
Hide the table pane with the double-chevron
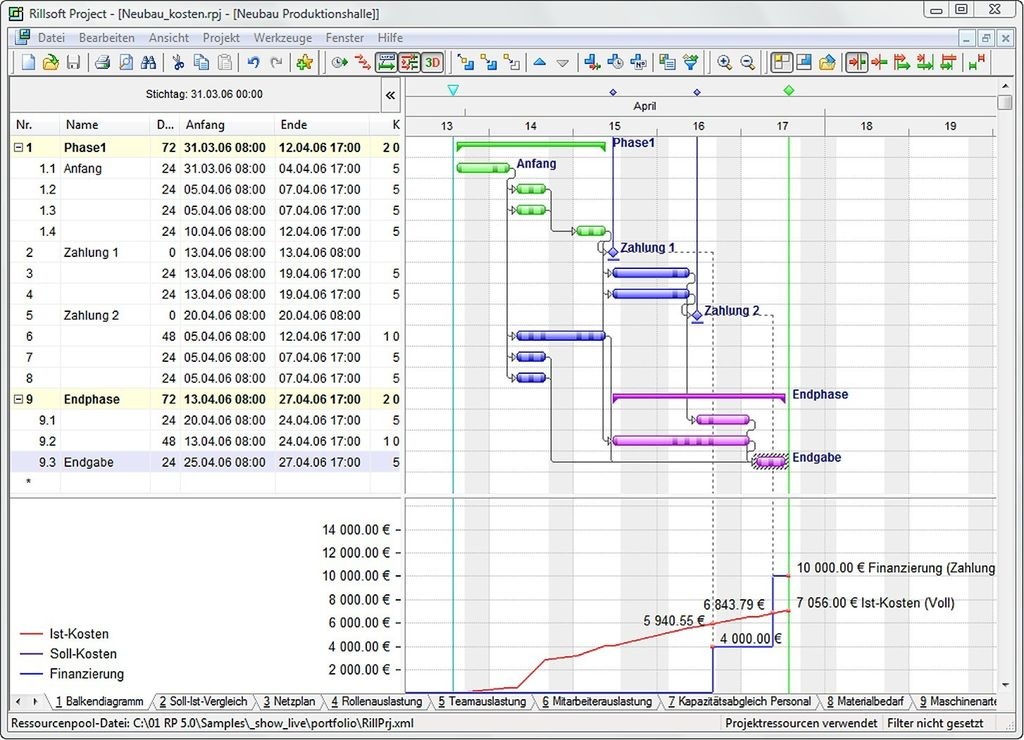390,97
